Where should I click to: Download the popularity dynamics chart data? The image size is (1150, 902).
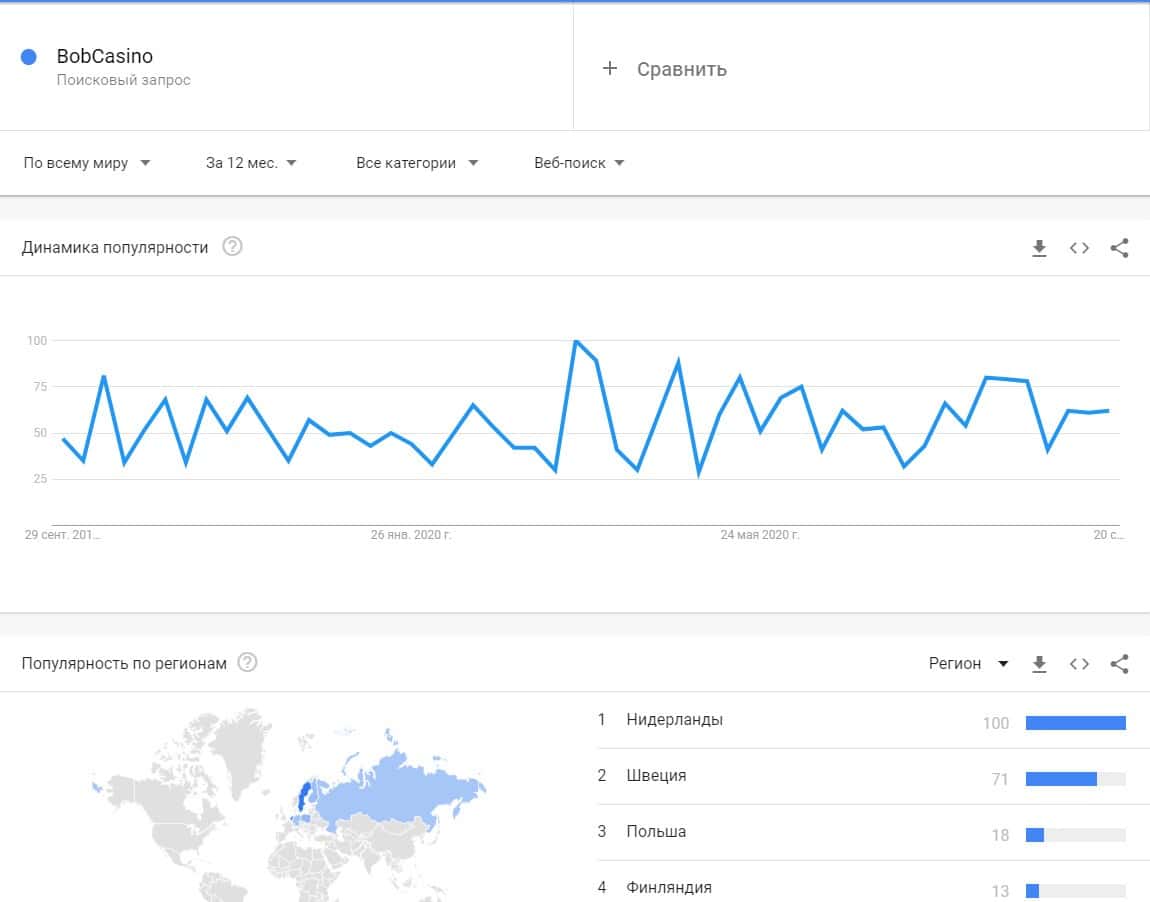(1039, 249)
